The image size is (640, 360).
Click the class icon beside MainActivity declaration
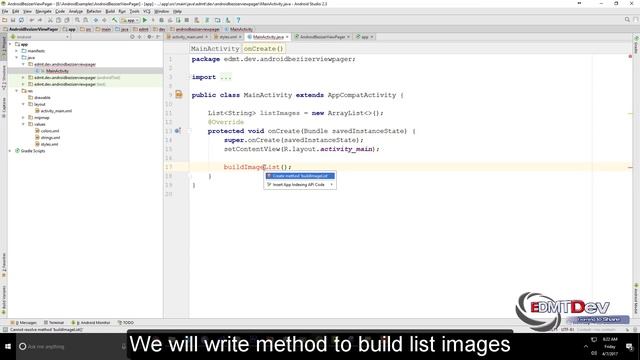point(179,95)
